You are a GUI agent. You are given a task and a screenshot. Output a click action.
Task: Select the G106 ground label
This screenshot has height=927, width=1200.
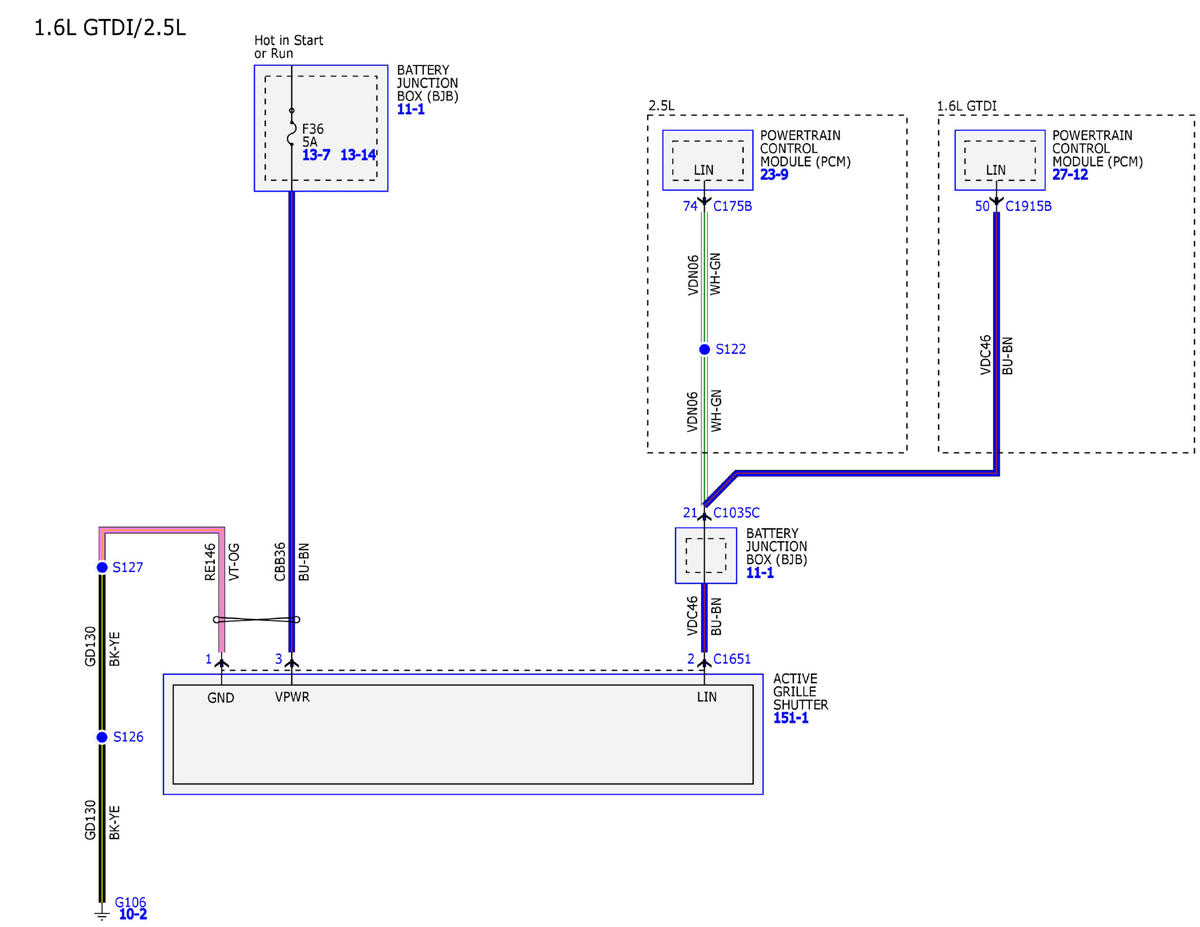pyautogui.click(x=131, y=901)
